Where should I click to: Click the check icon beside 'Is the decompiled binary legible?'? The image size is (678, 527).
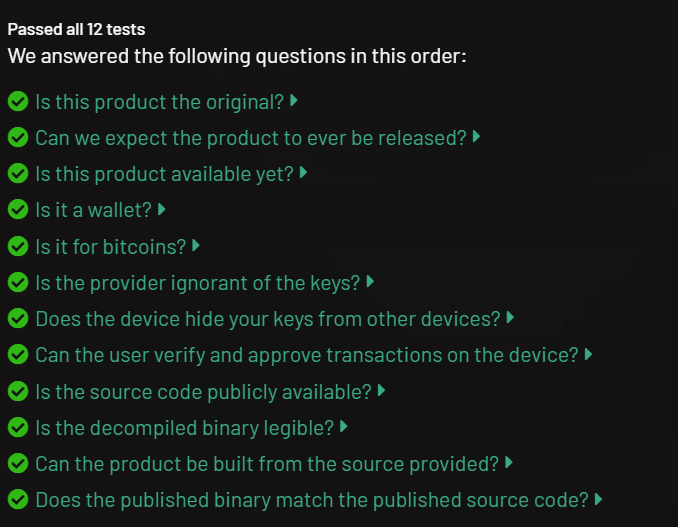pos(18,427)
